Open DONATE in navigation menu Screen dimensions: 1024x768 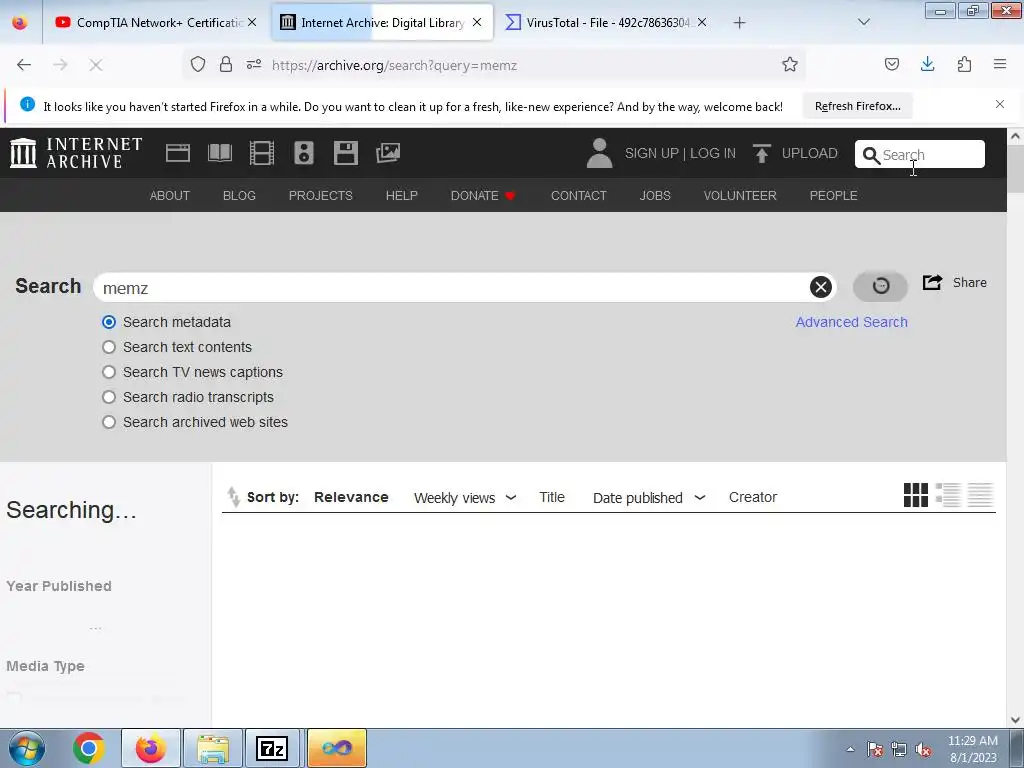pos(483,195)
